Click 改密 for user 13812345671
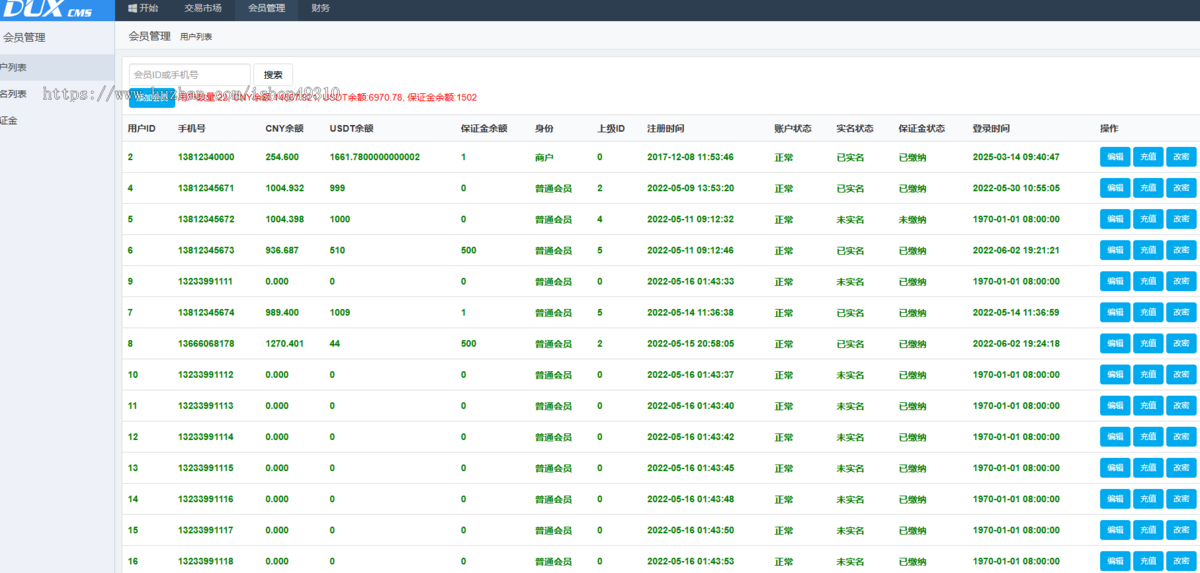Viewport: 1200px width, 573px height. pos(1181,188)
